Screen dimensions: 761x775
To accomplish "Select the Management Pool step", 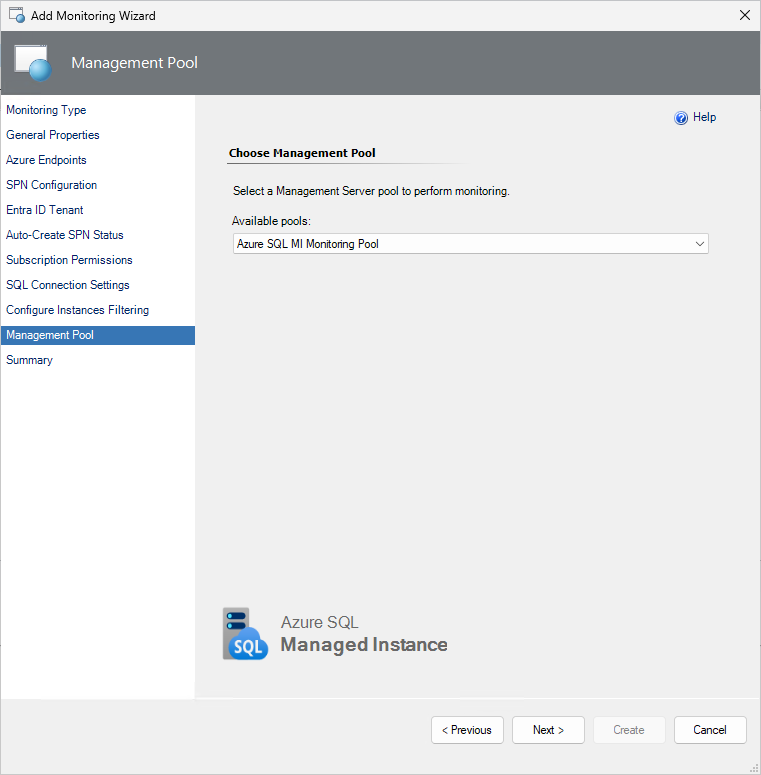I will pyautogui.click(x=98, y=335).
